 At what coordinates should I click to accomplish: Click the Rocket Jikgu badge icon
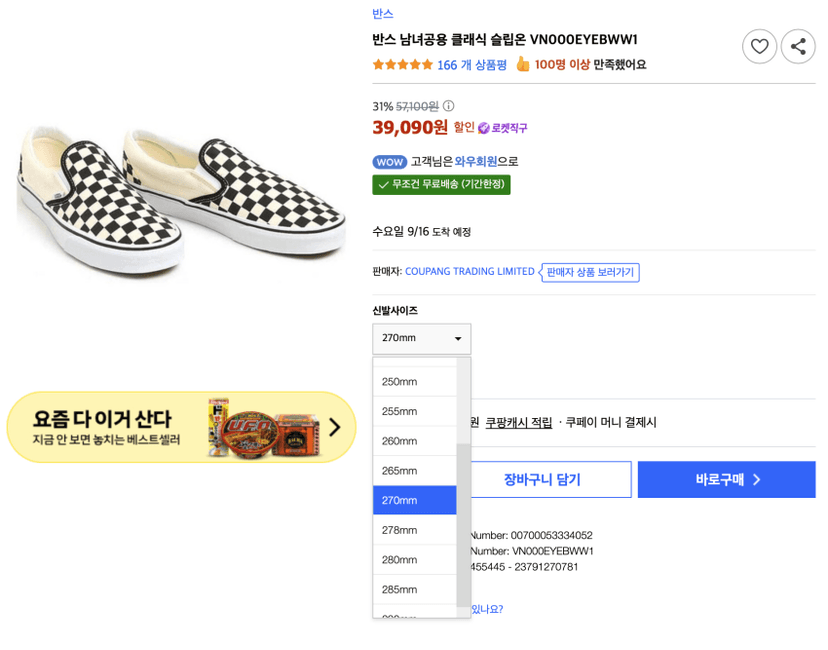(483, 128)
